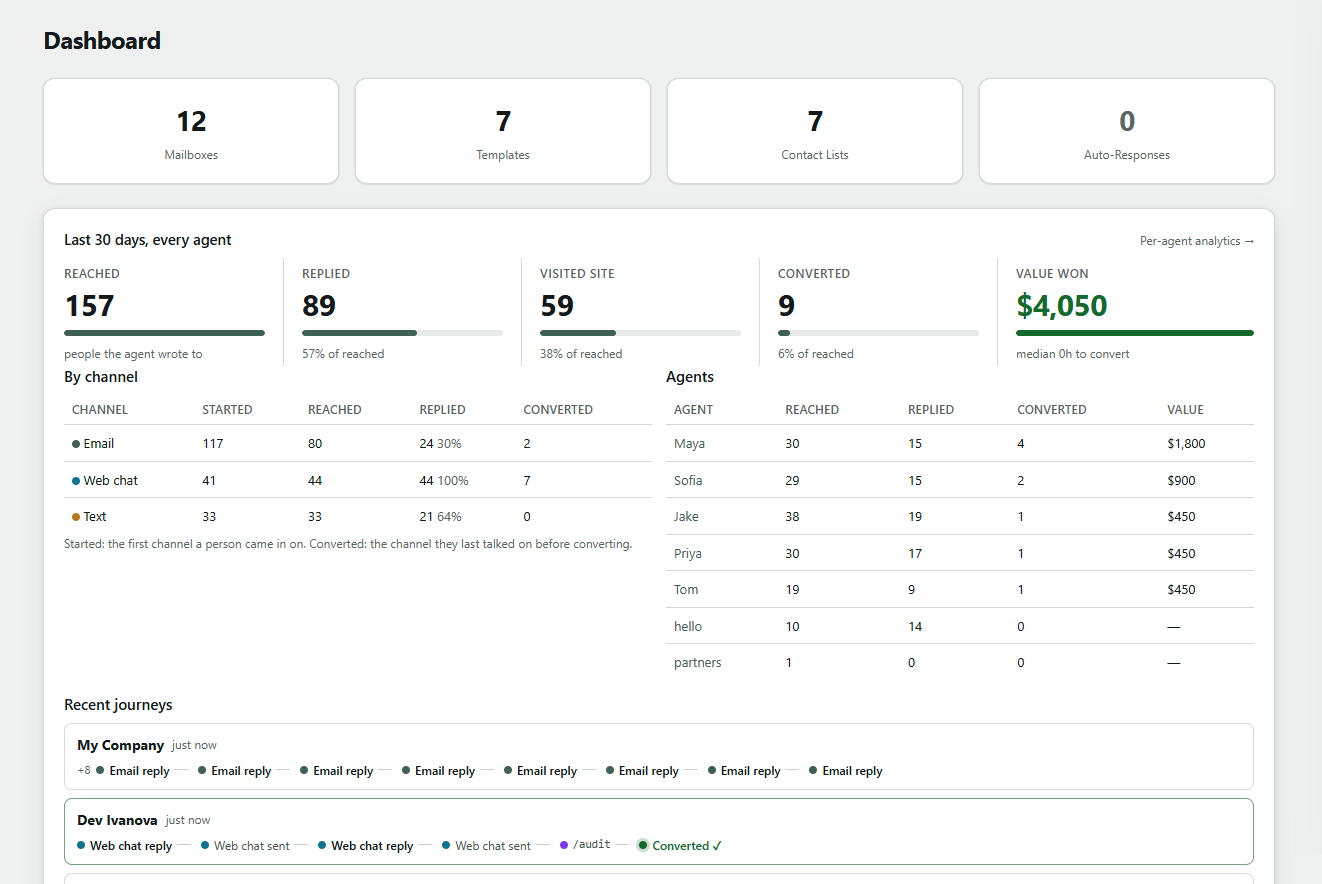The height and width of the screenshot is (884, 1322).
Task: Click the Recent journeys heading
Action: click(118, 705)
